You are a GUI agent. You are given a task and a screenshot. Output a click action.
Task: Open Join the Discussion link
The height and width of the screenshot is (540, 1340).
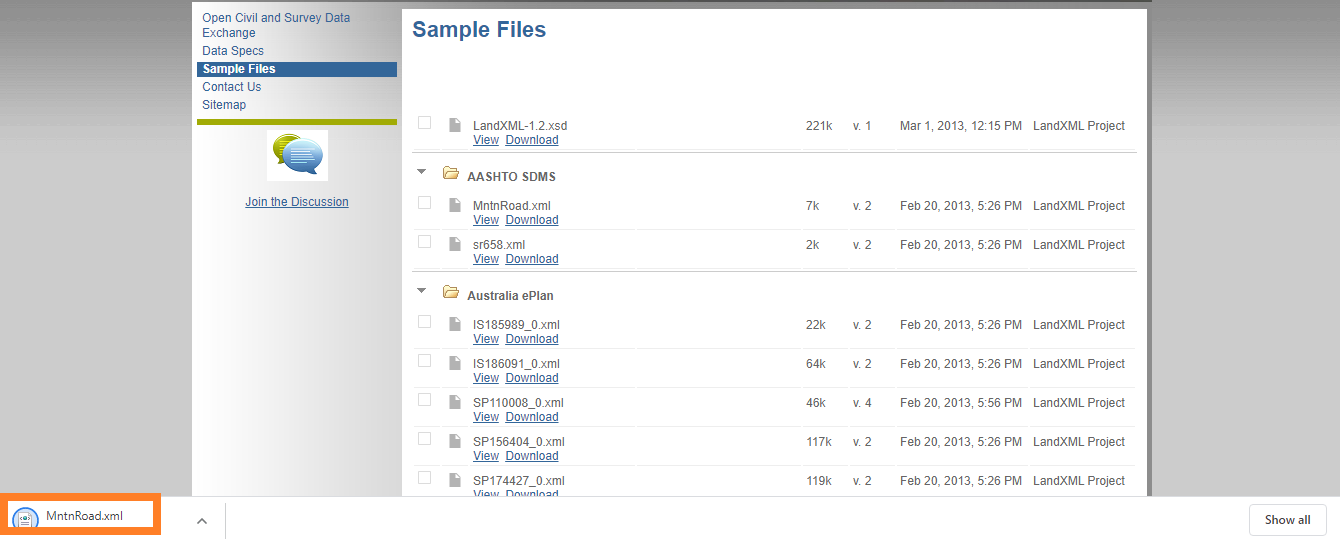[297, 202]
